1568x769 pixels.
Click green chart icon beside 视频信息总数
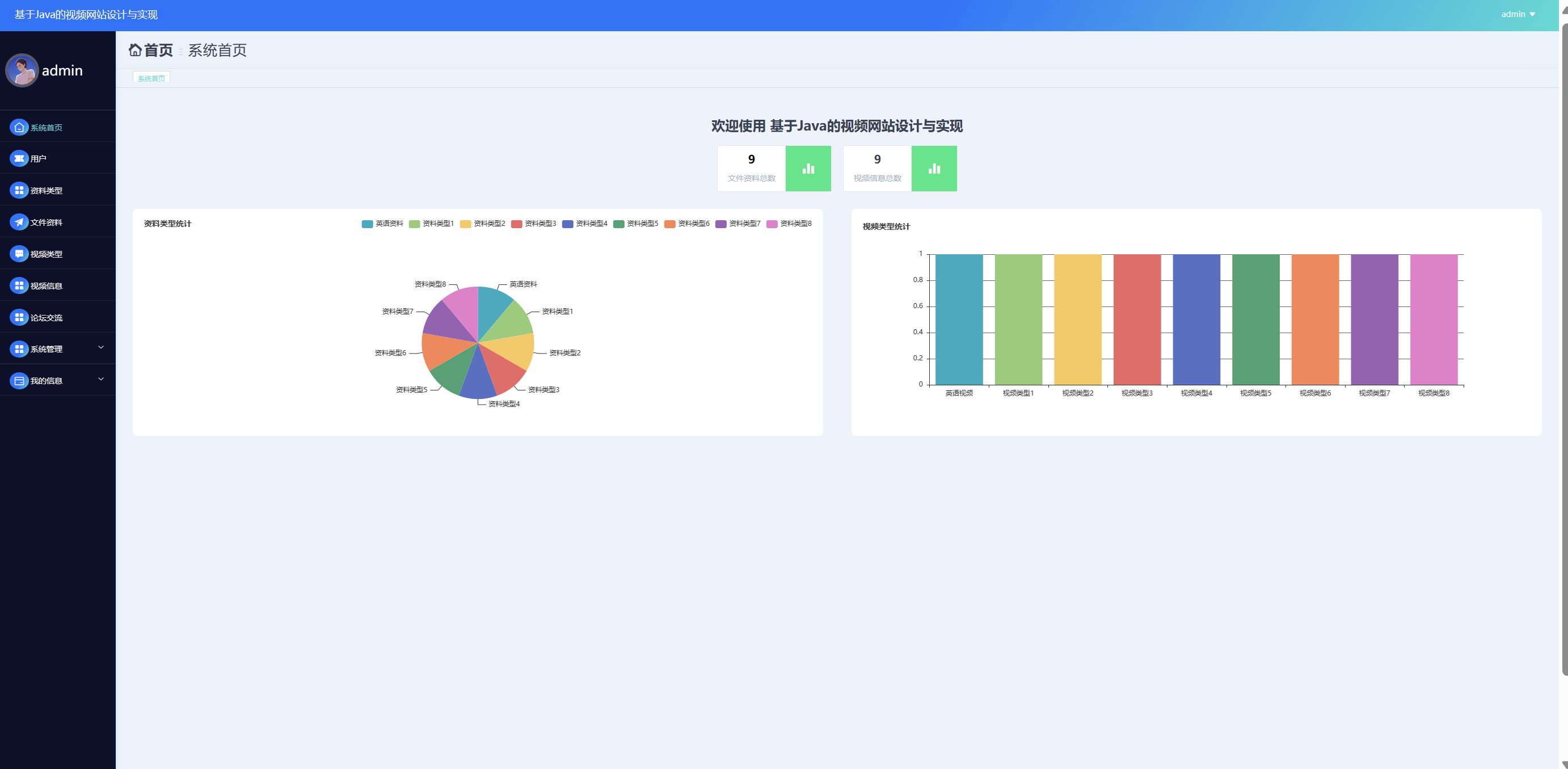point(934,169)
